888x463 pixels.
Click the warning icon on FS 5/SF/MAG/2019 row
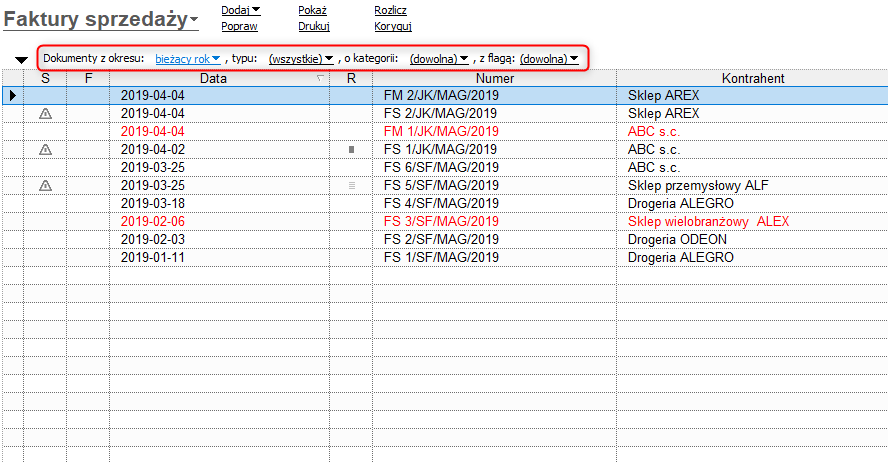45,186
